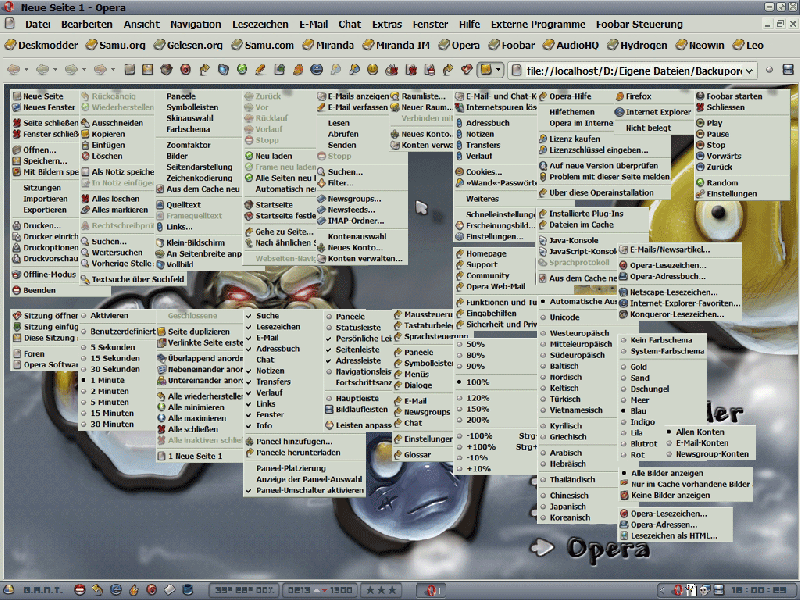Open the Lesezeichen menu in the menu bar
This screenshot has height=600, width=800.
[x=260, y=24]
